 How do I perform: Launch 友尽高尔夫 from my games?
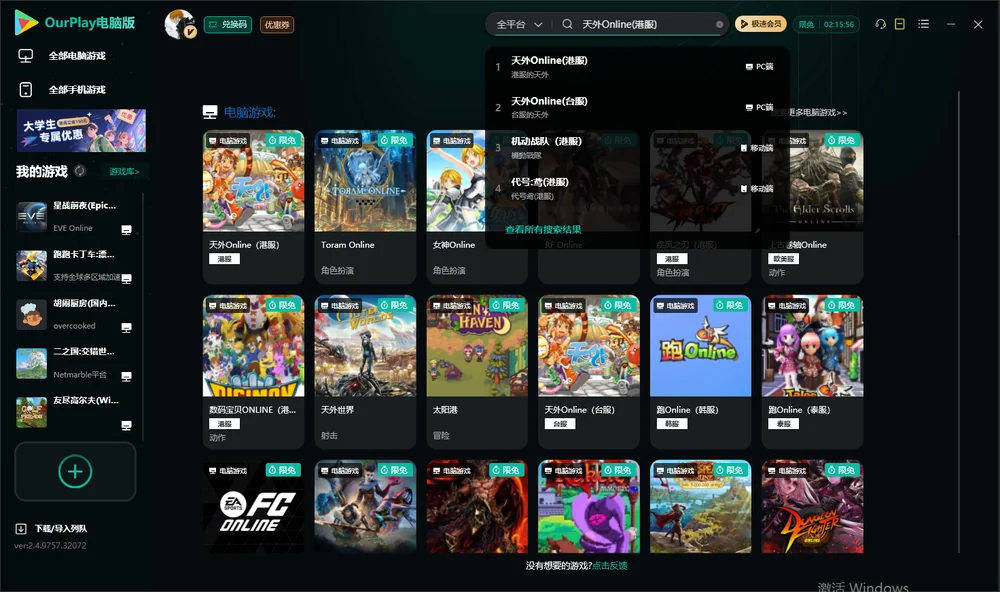click(75, 412)
